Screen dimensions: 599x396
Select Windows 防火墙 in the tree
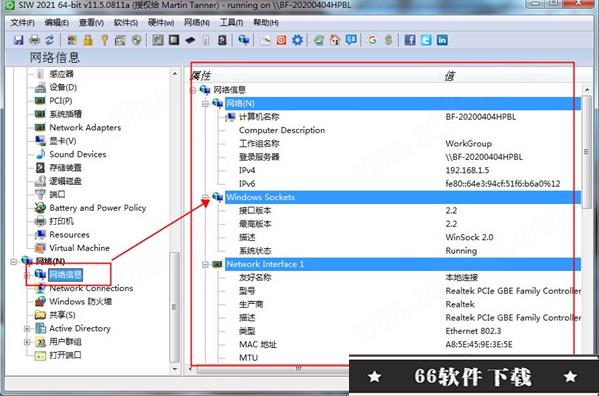(x=81, y=302)
